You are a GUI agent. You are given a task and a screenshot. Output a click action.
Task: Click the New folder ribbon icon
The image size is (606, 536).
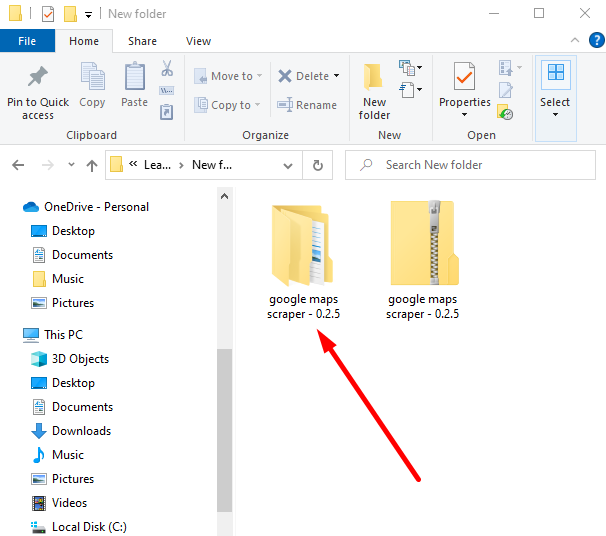tap(373, 77)
